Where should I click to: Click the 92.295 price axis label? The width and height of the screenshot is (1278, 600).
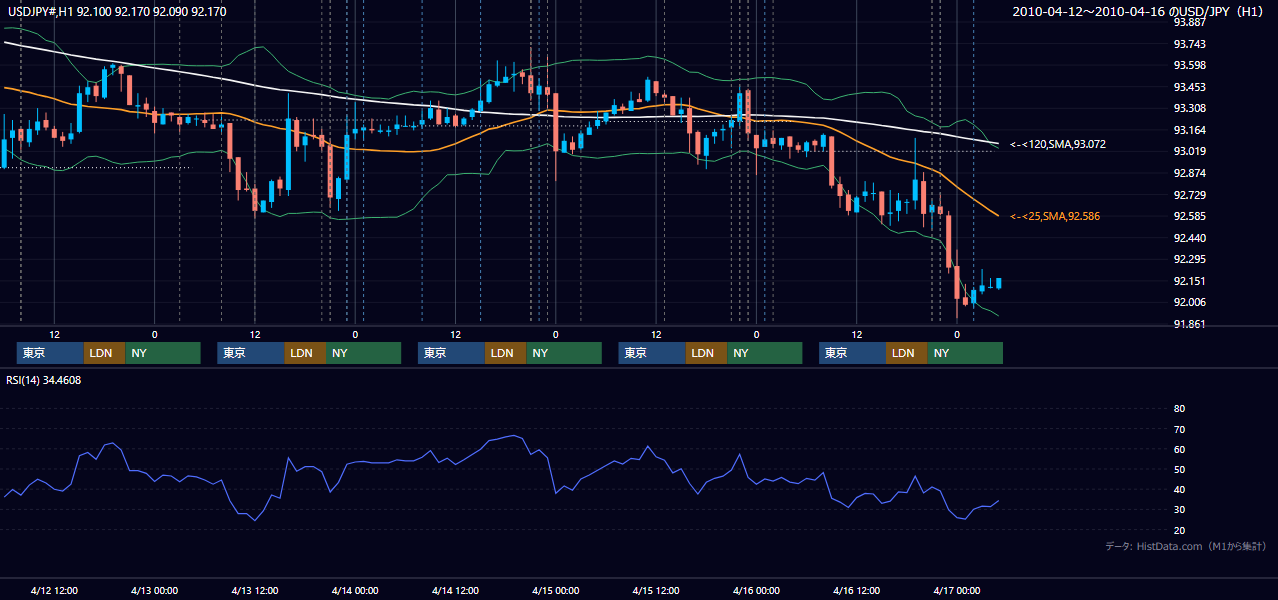(x=1189, y=260)
